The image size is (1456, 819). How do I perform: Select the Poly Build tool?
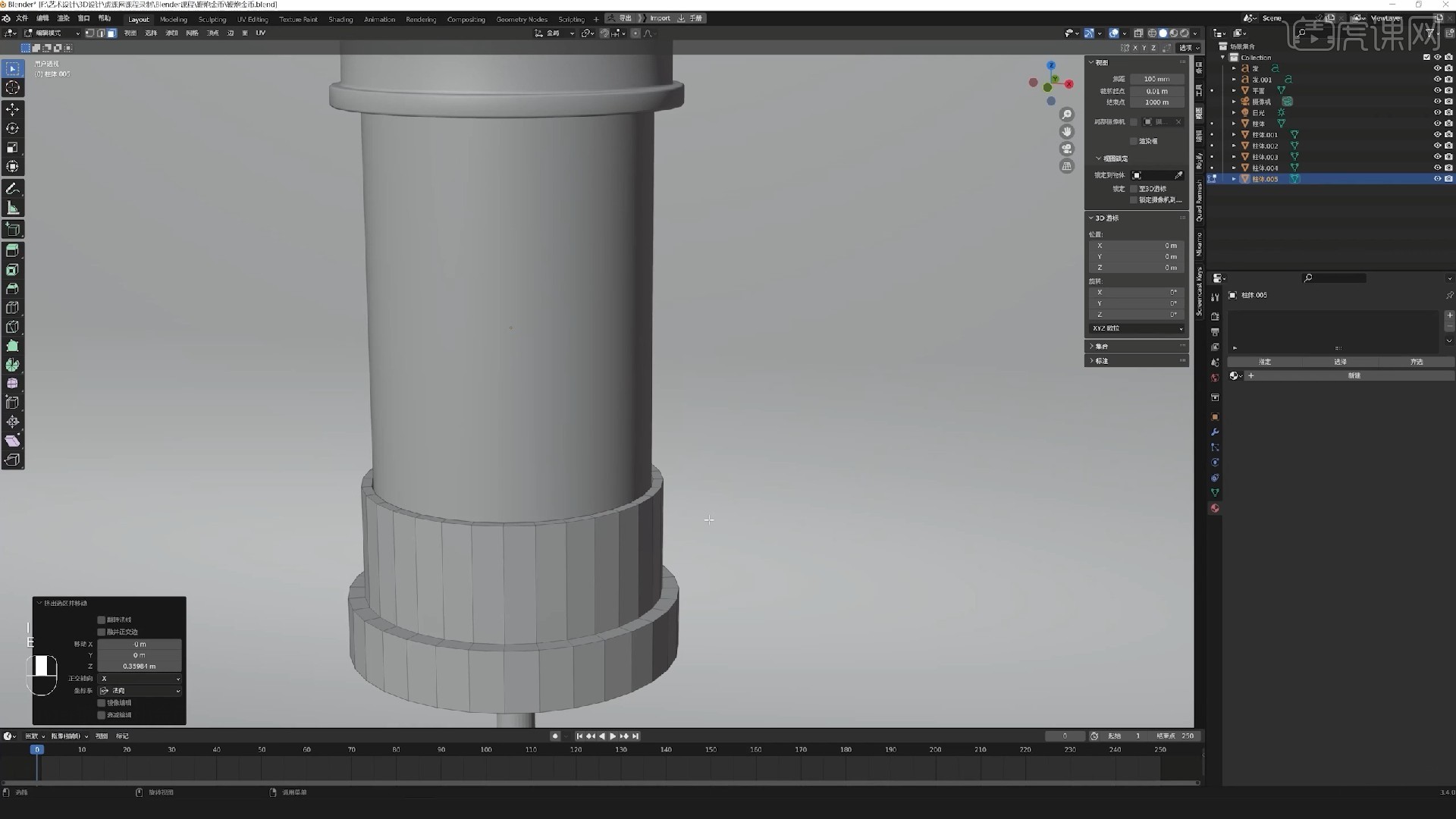(x=13, y=346)
